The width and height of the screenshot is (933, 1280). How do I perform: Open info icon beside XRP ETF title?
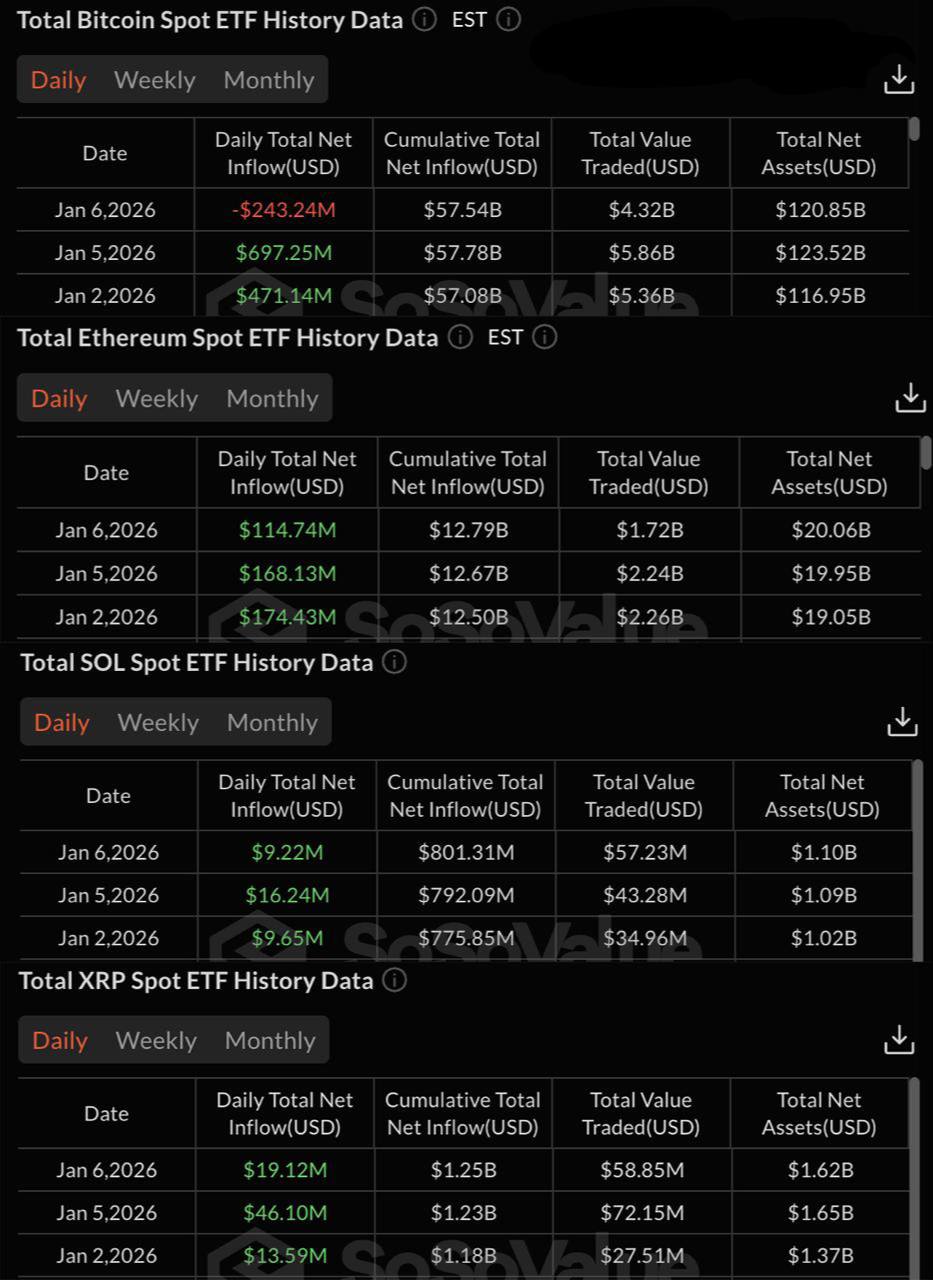coord(395,981)
